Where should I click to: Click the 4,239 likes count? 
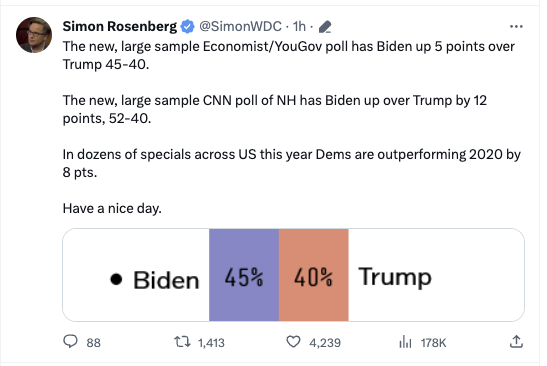[325, 343]
